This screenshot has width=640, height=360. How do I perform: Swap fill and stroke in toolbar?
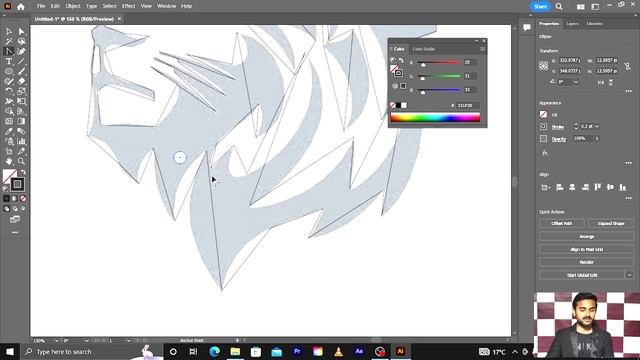[23, 172]
